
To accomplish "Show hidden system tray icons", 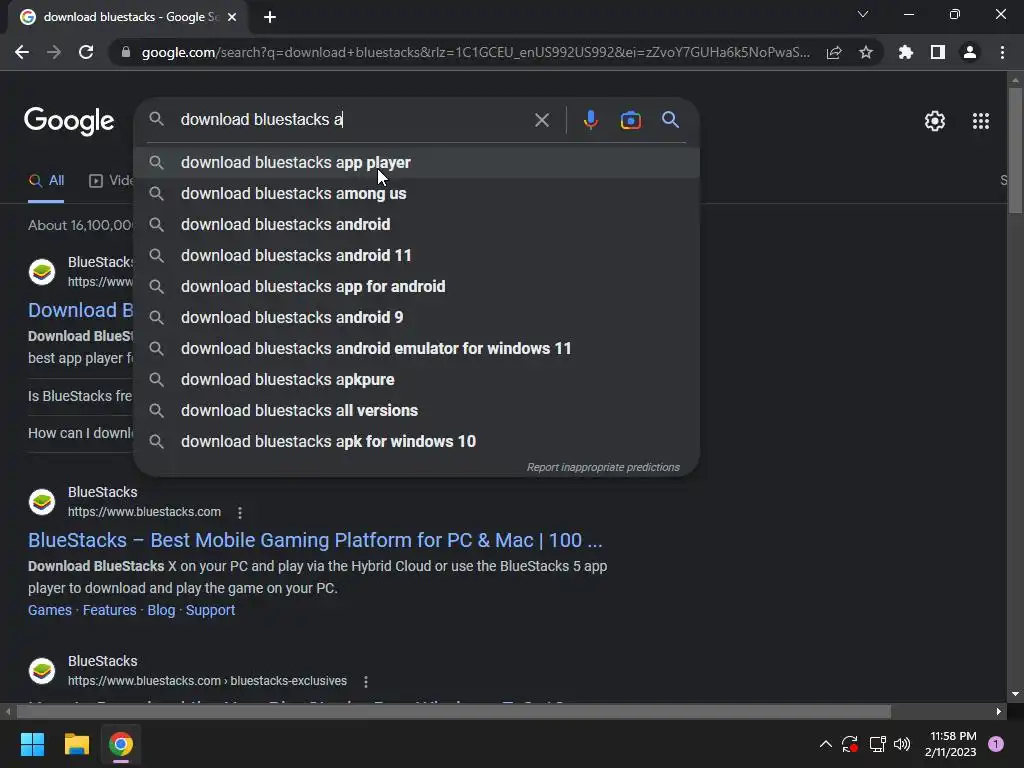I will [x=825, y=744].
